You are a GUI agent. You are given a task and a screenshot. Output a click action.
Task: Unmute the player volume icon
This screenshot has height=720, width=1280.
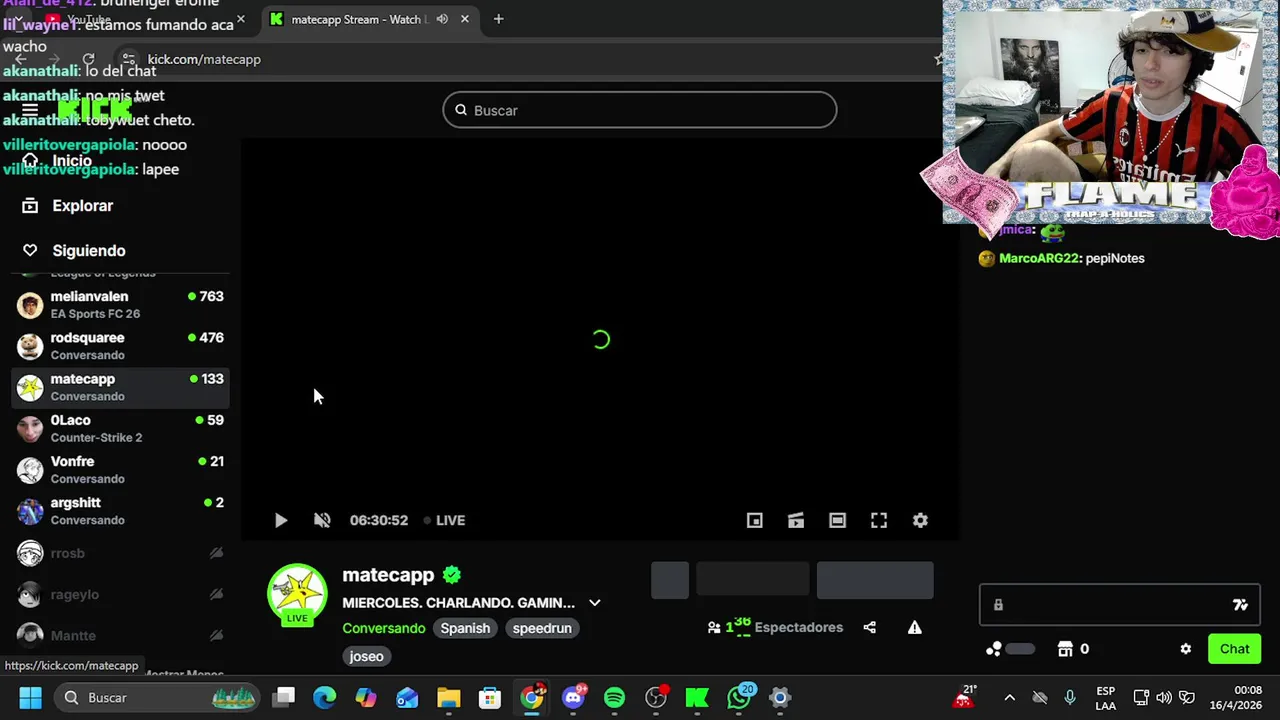click(x=322, y=520)
